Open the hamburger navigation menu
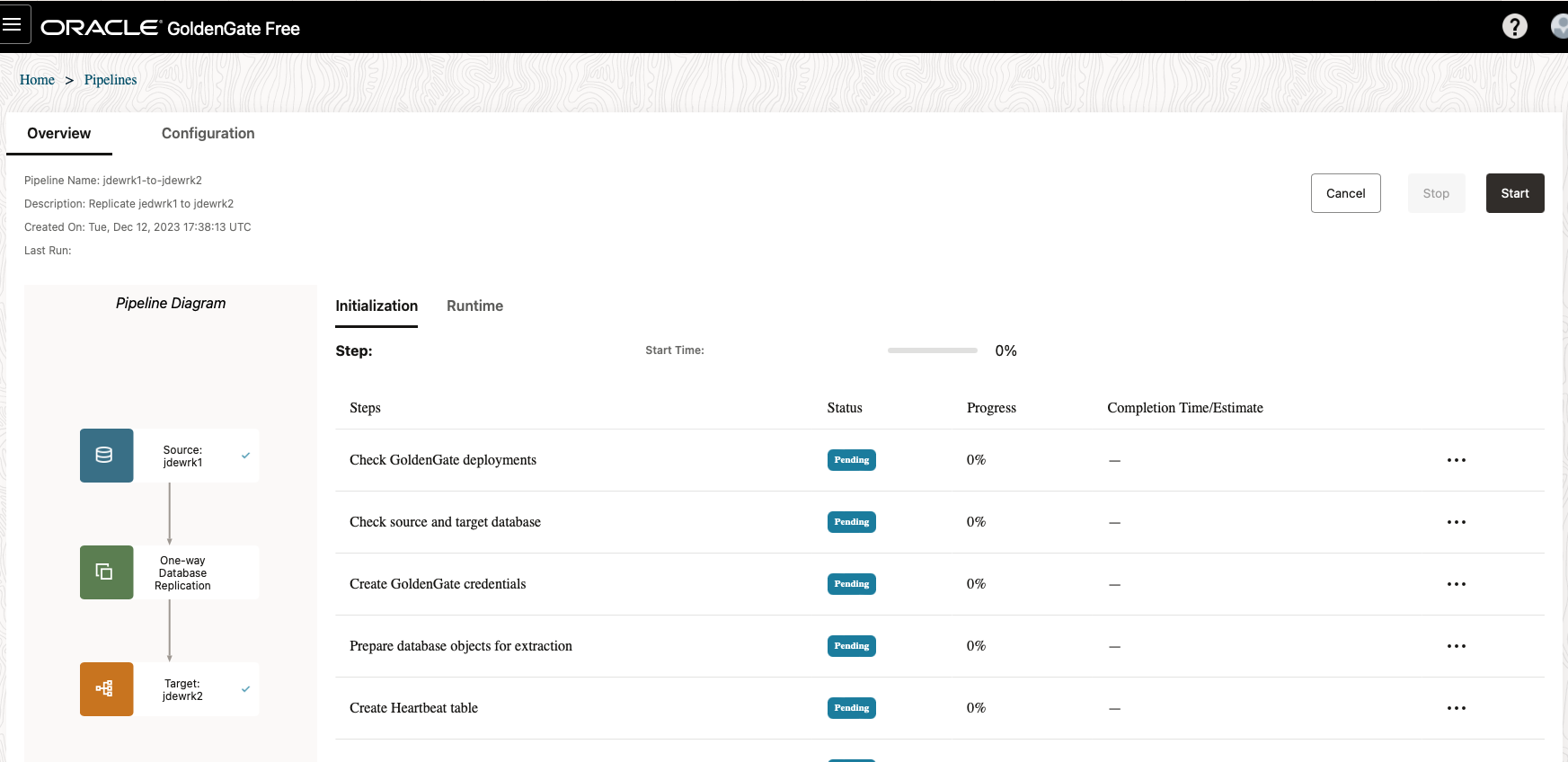 13,24
